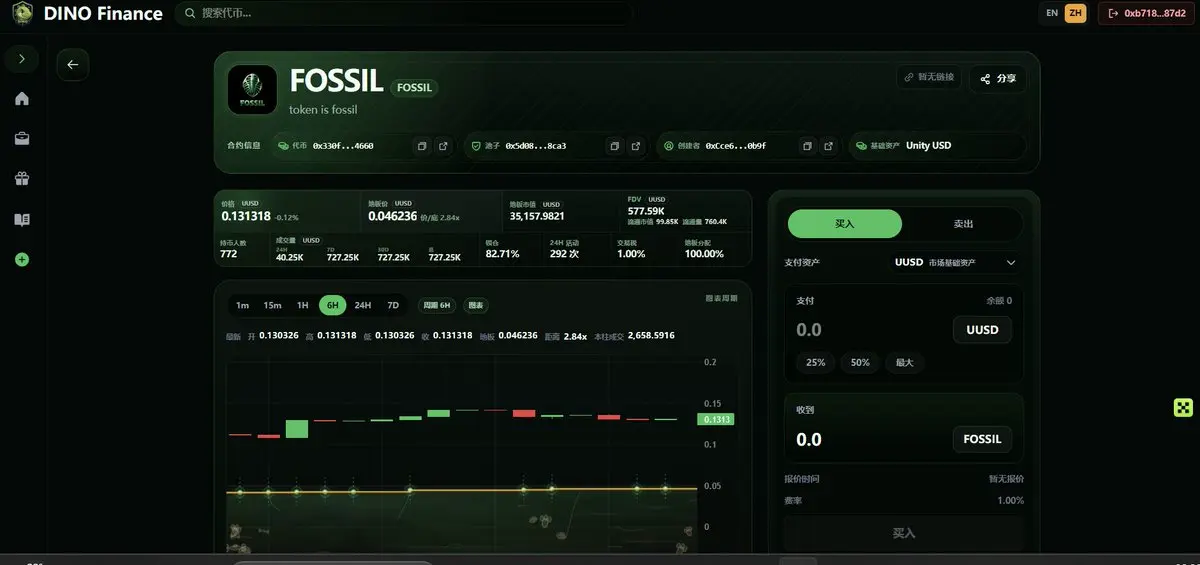1200x565 pixels.
Task: Click the 周期 6H period chip
Action: coord(437,305)
